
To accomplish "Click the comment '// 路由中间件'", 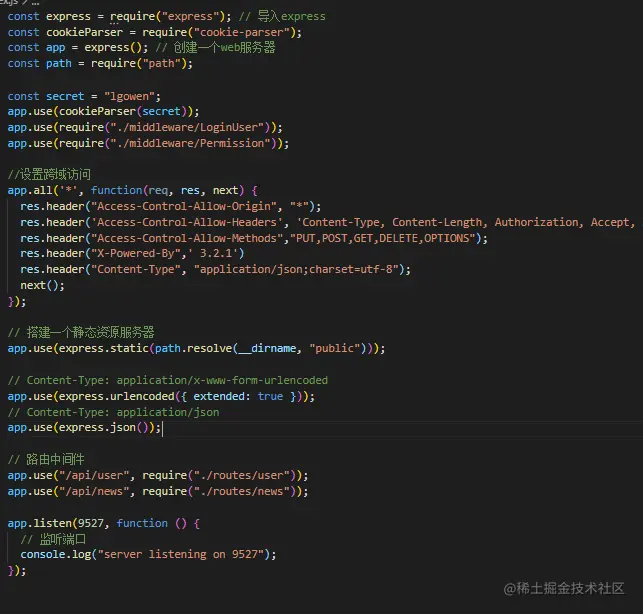I will [46, 459].
